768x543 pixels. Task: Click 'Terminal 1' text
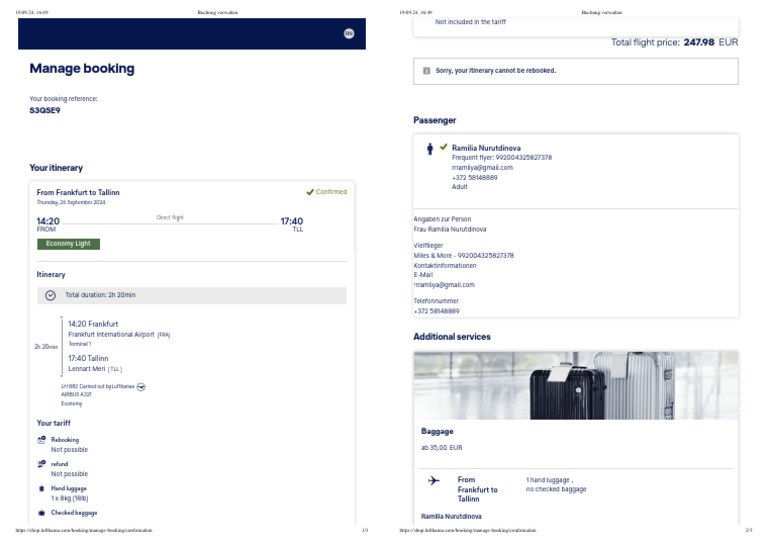click(x=79, y=344)
